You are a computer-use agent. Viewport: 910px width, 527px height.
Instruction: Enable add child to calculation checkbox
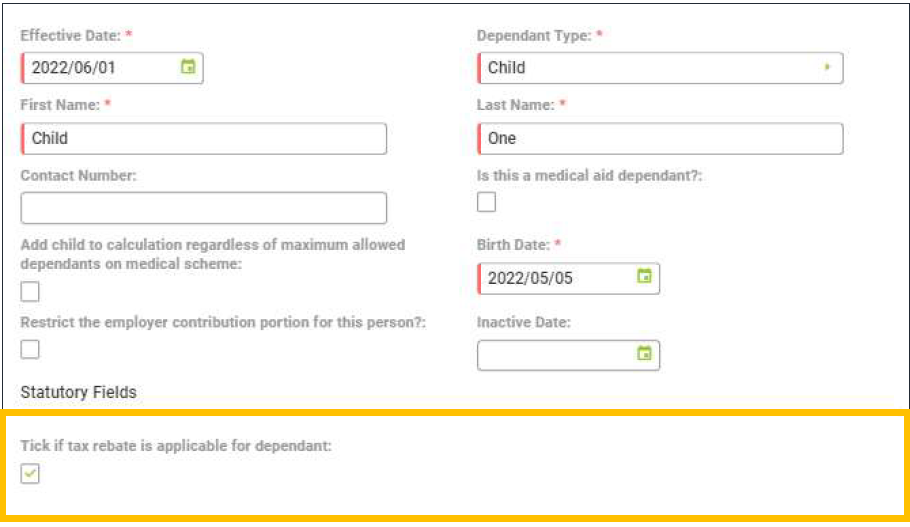(31, 291)
